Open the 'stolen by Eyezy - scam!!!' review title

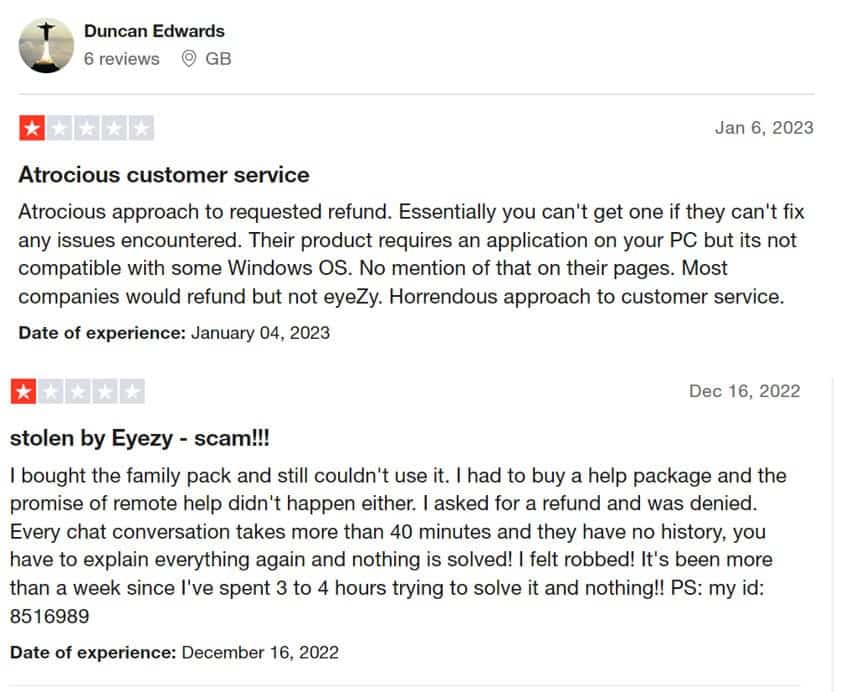(x=140, y=439)
